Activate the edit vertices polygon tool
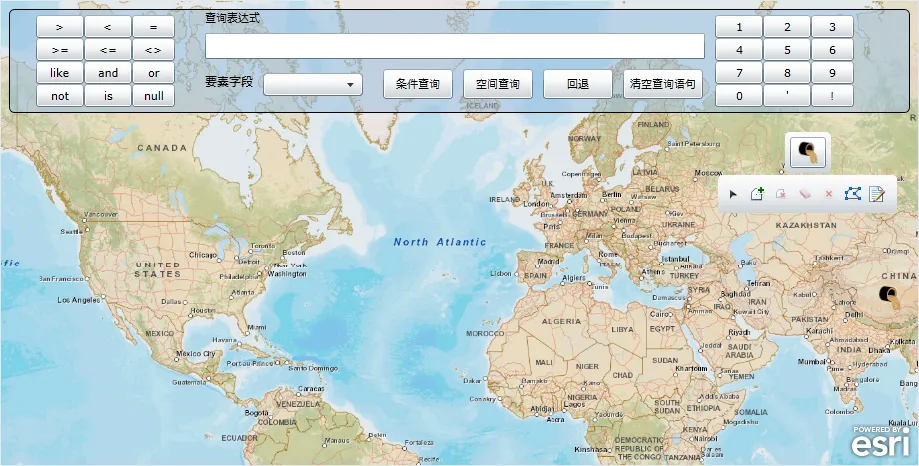The height and width of the screenshot is (466, 919). [853, 193]
